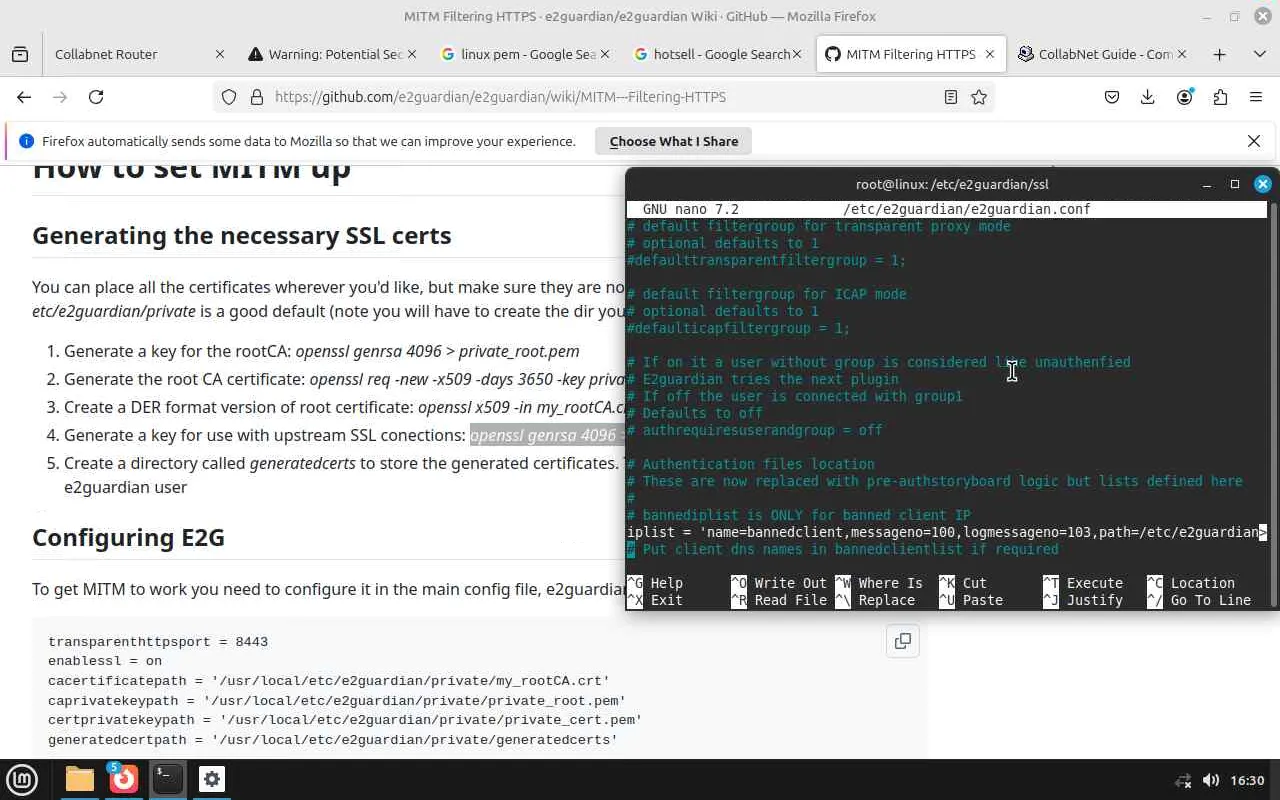Reload the current GitHub wiki page

pos(96,97)
